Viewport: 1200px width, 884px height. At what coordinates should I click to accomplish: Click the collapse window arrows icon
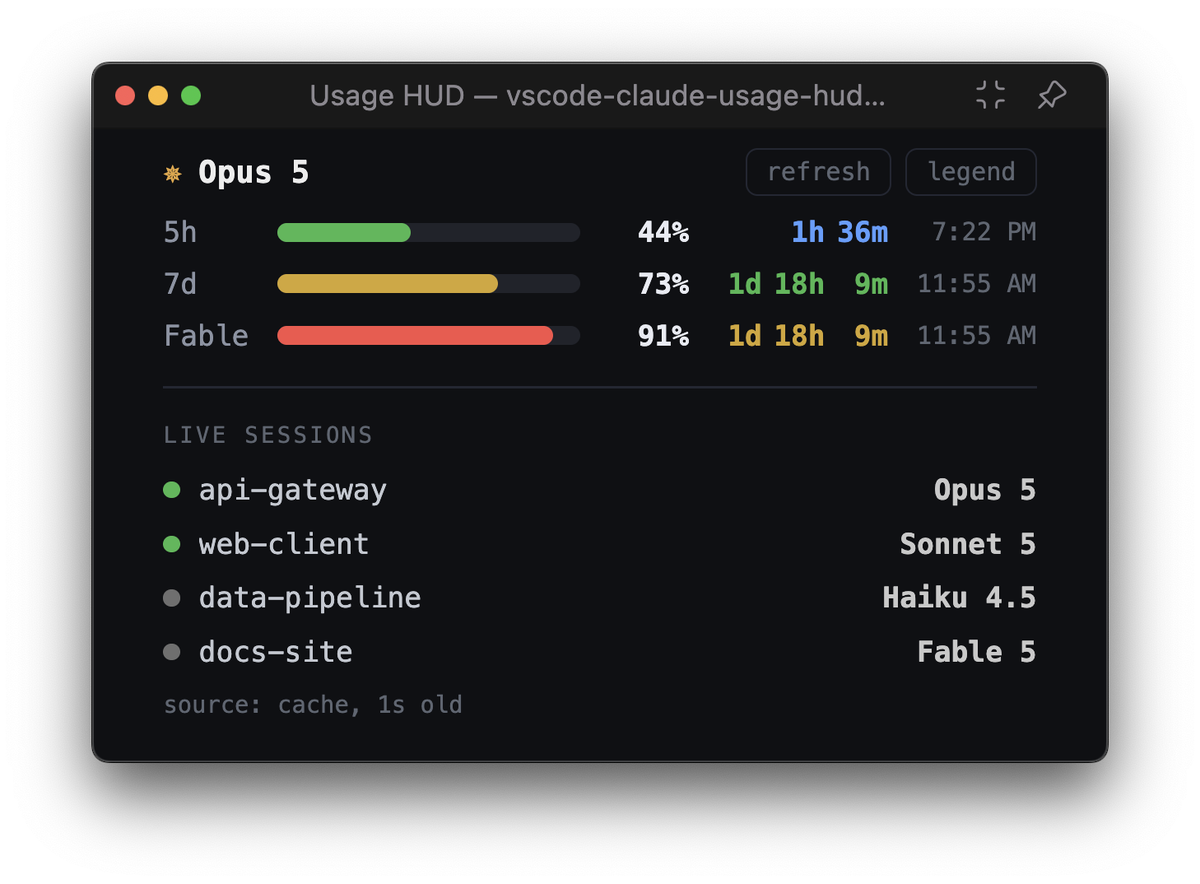pyautogui.click(x=990, y=96)
